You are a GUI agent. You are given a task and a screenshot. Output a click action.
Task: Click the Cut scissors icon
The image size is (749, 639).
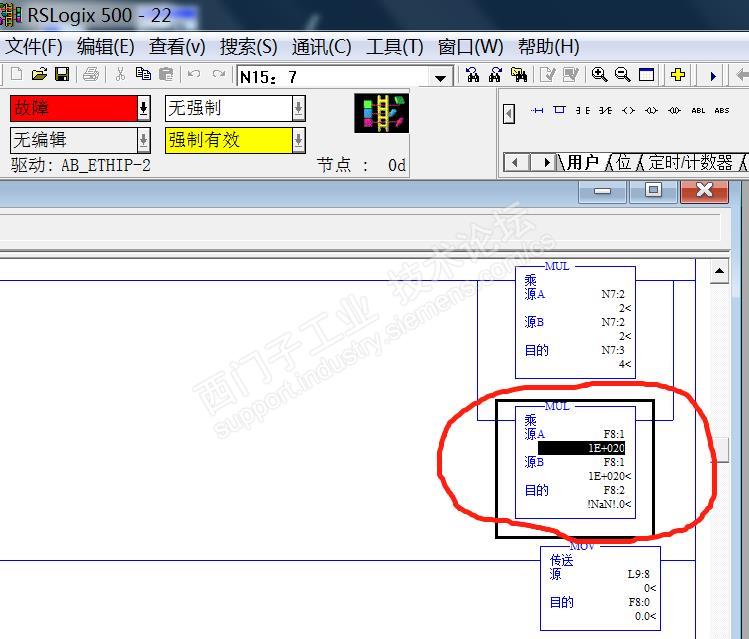(x=120, y=74)
